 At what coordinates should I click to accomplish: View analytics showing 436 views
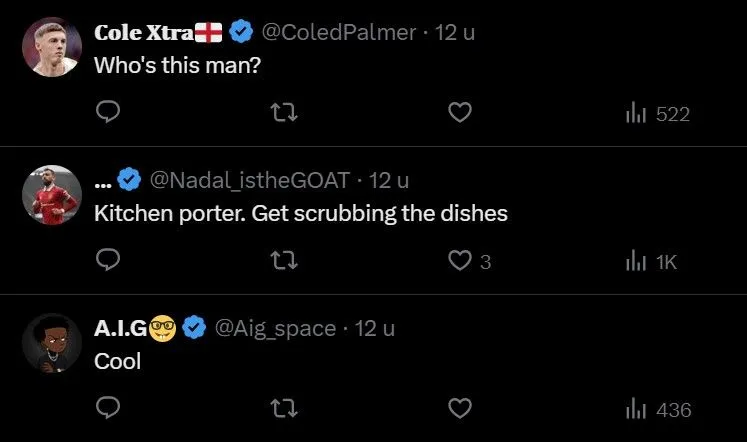click(657, 409)
